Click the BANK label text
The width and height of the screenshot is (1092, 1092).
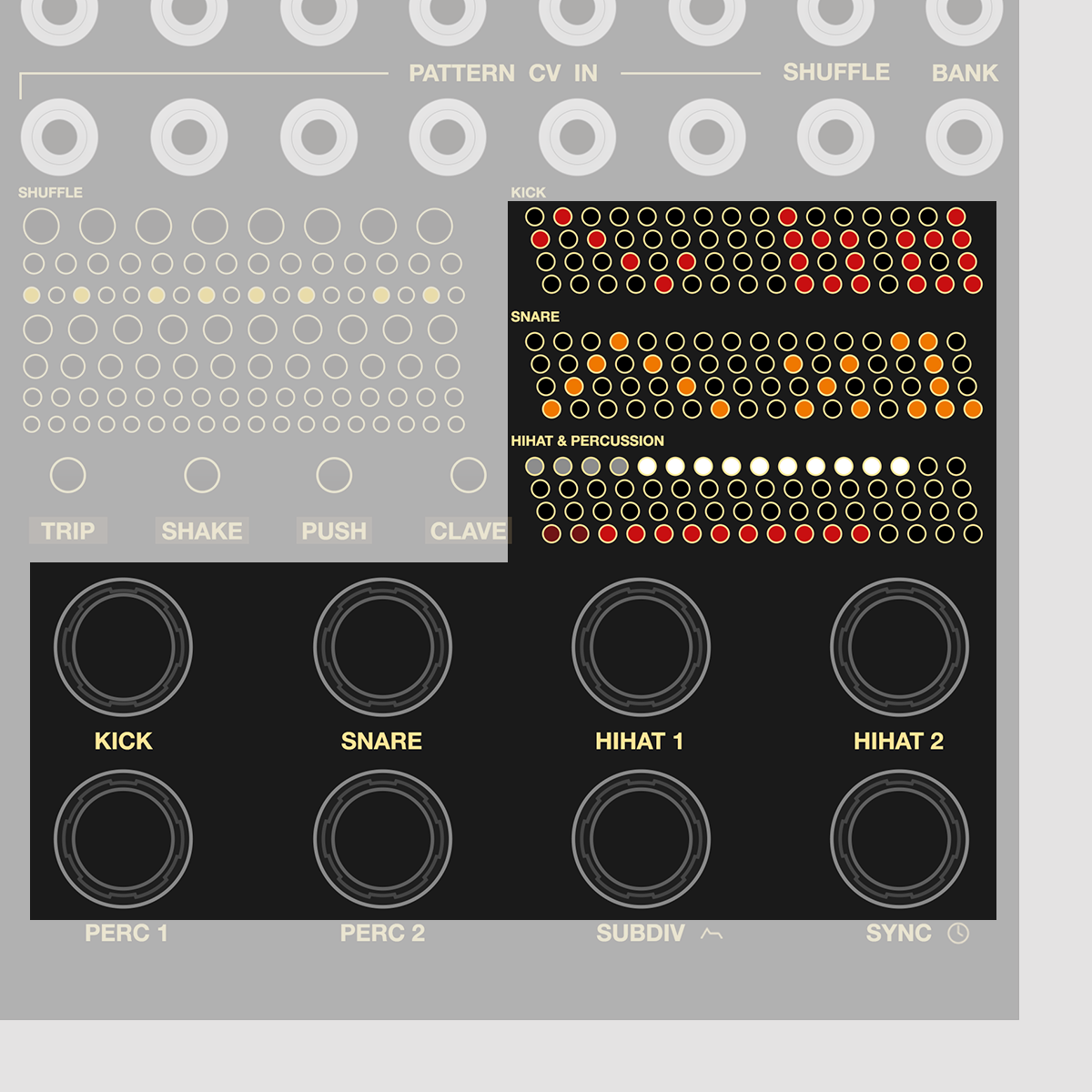click(965, 73)
